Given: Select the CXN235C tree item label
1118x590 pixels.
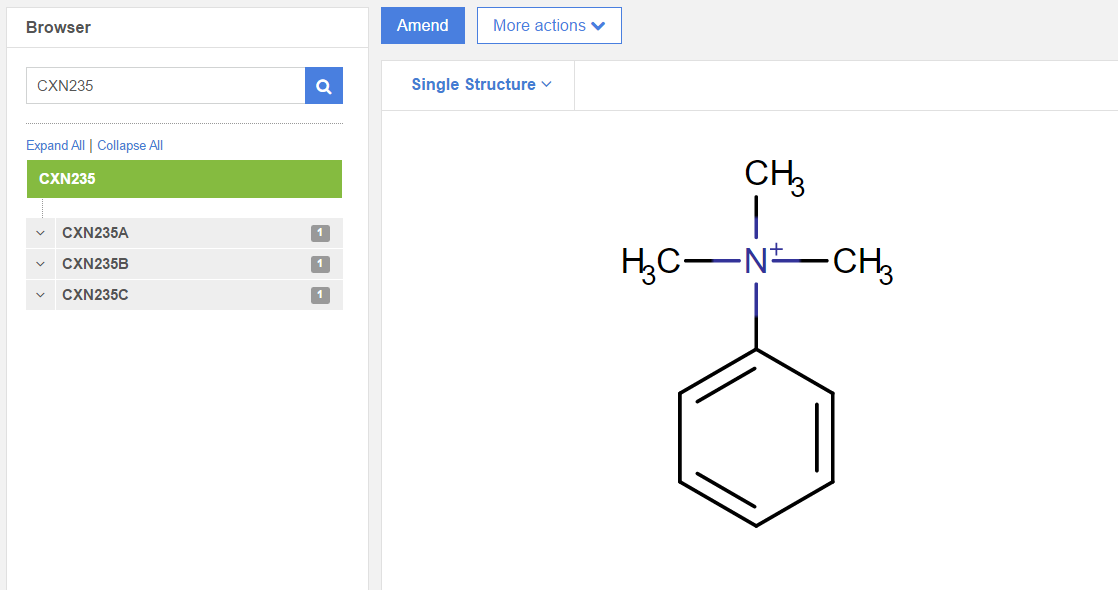Looking at the screenshot, I should point(95,295).
